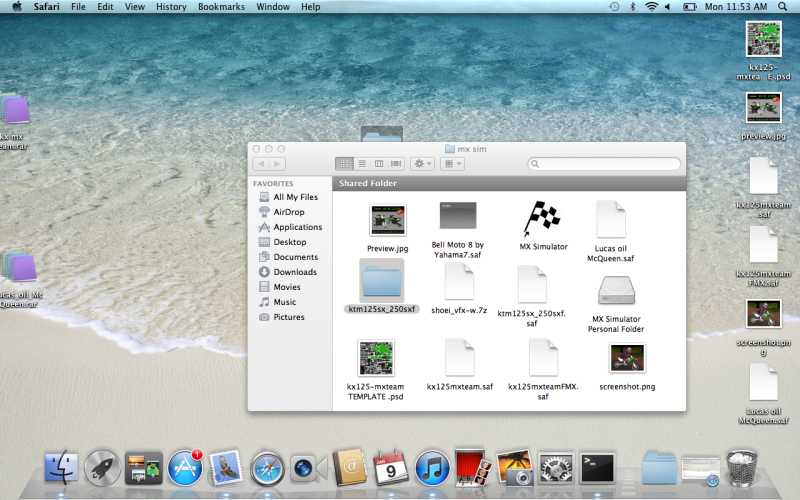This screenshot has width=800, height=500.
Task: Switch Finder to icon view
Action: tap(344, 164)
